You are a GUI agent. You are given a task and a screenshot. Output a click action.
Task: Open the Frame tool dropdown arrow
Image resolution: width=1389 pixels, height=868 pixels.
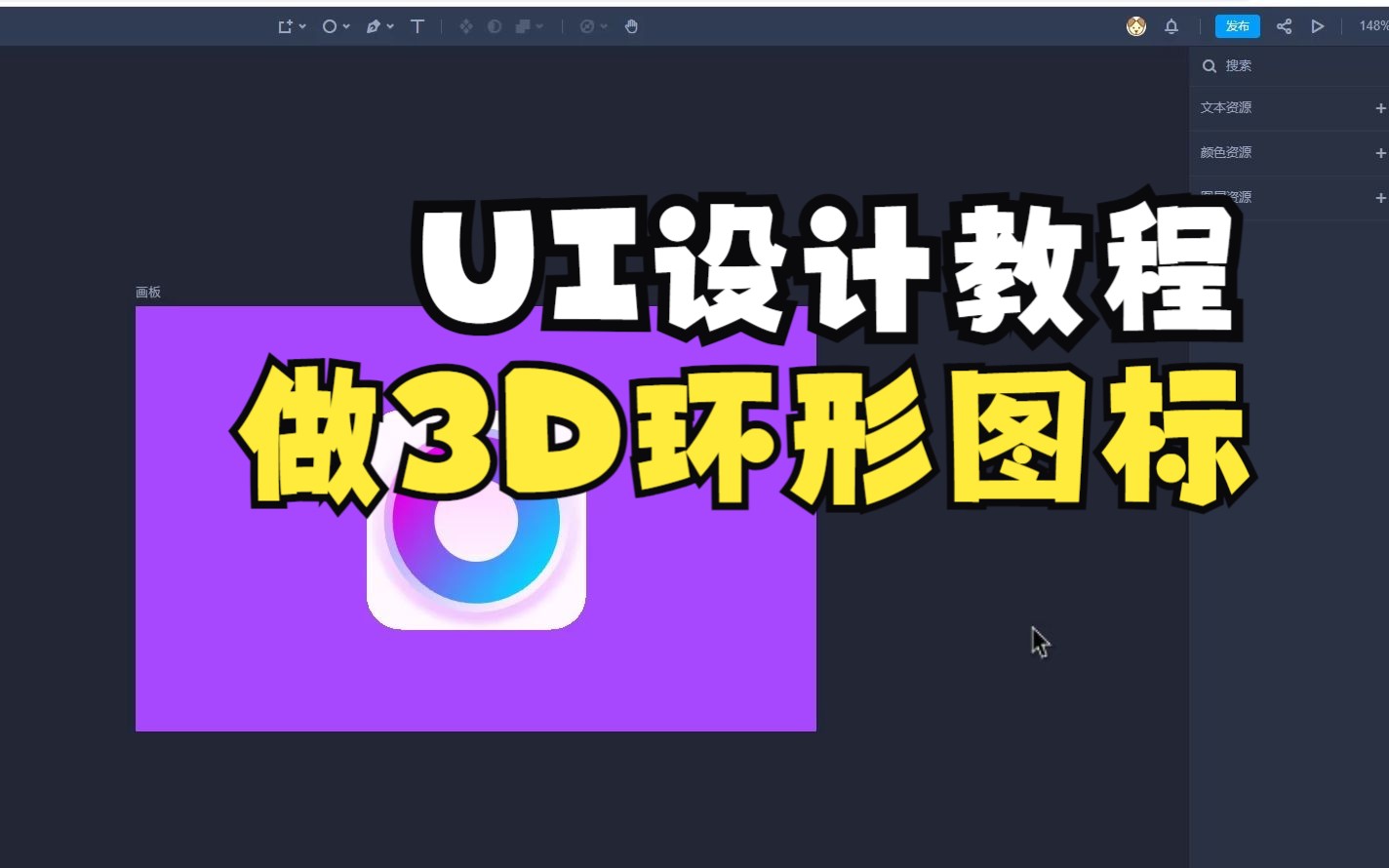click(x=302, y=26)
